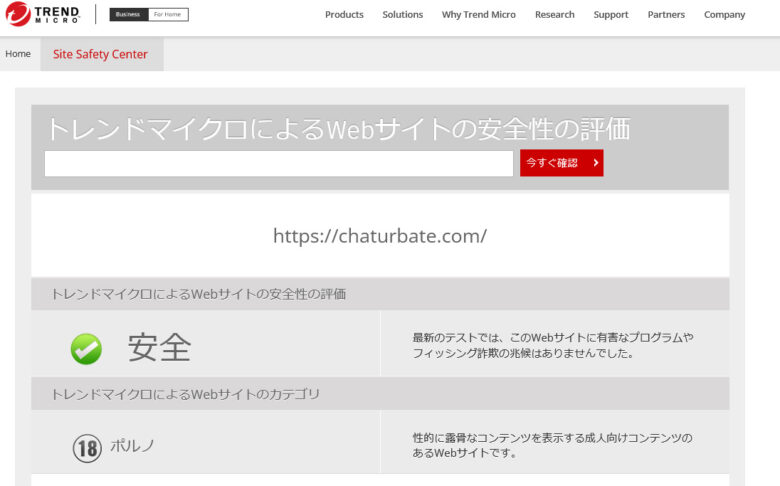The image size is (780, 486).
Task: Click the green checkmark safe icon
Action: click(x=86, y=348)
